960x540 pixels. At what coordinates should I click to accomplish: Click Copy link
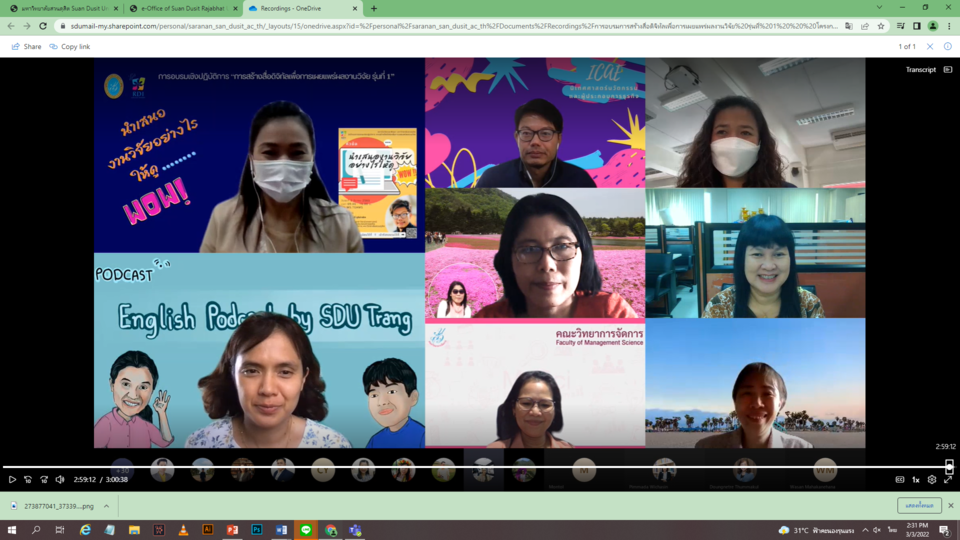tap(70, 47)
